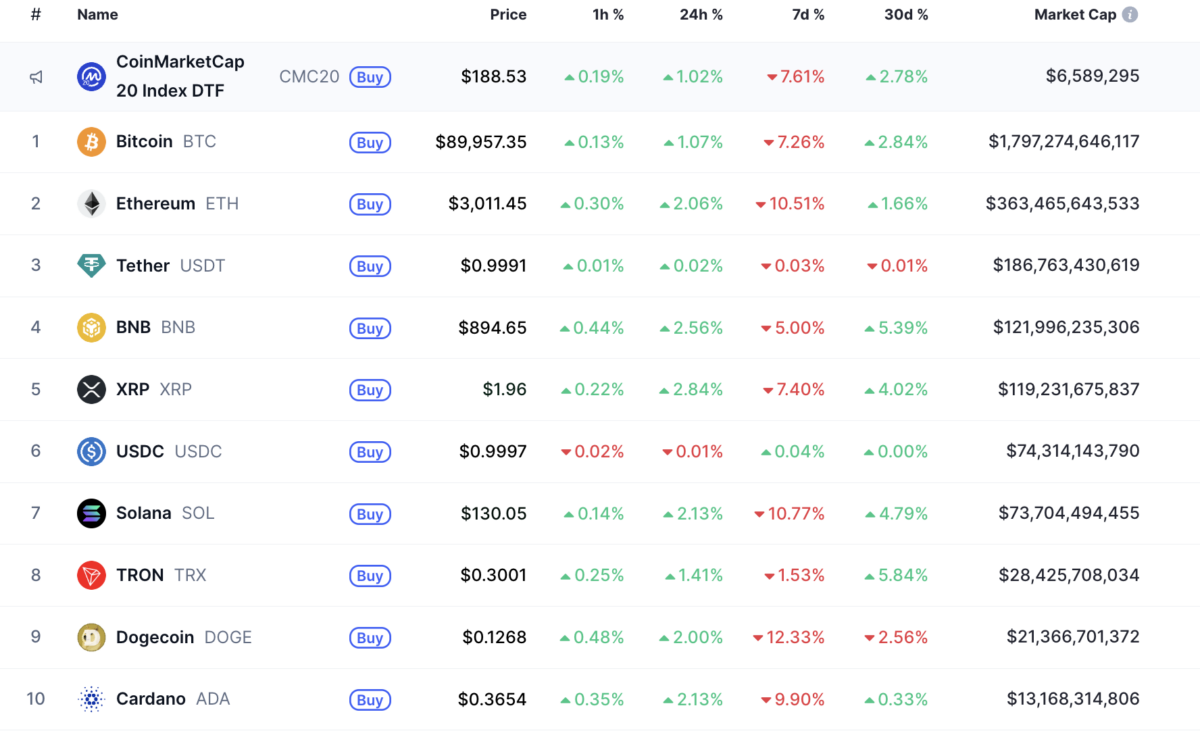Buy the CMC20 index token
Screen dimensions: 1200x731
click(370, 77)
